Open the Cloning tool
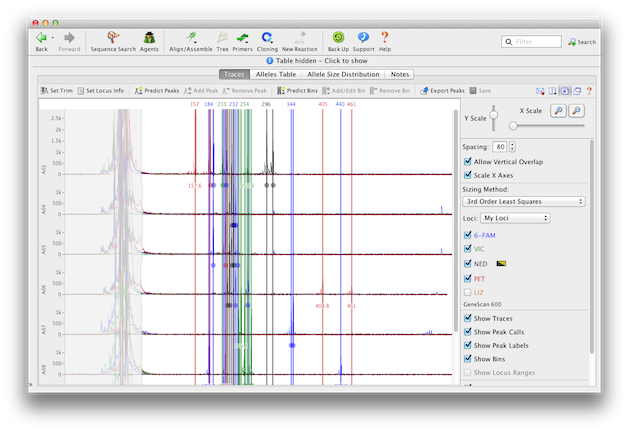 (267, 39)
